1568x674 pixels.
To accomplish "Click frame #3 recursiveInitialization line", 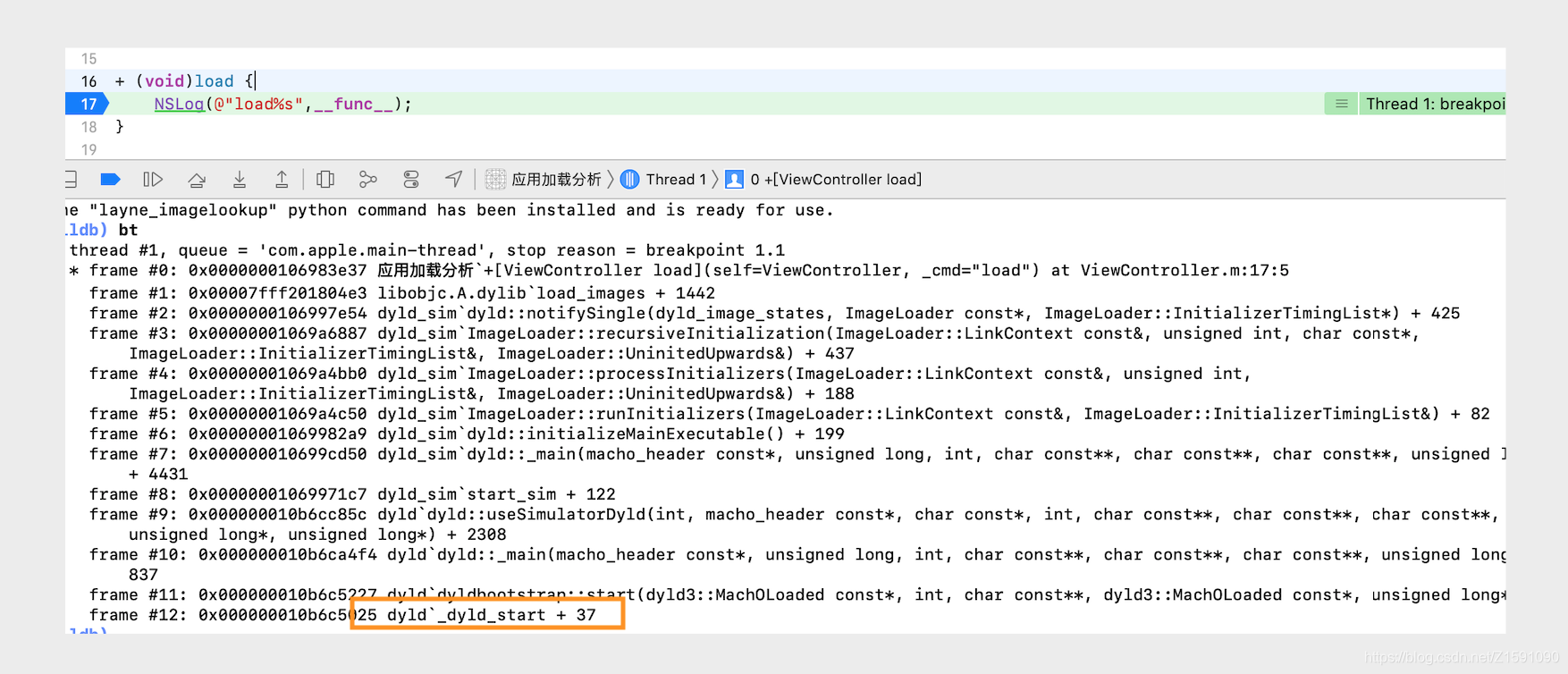I will click(755, 343).
